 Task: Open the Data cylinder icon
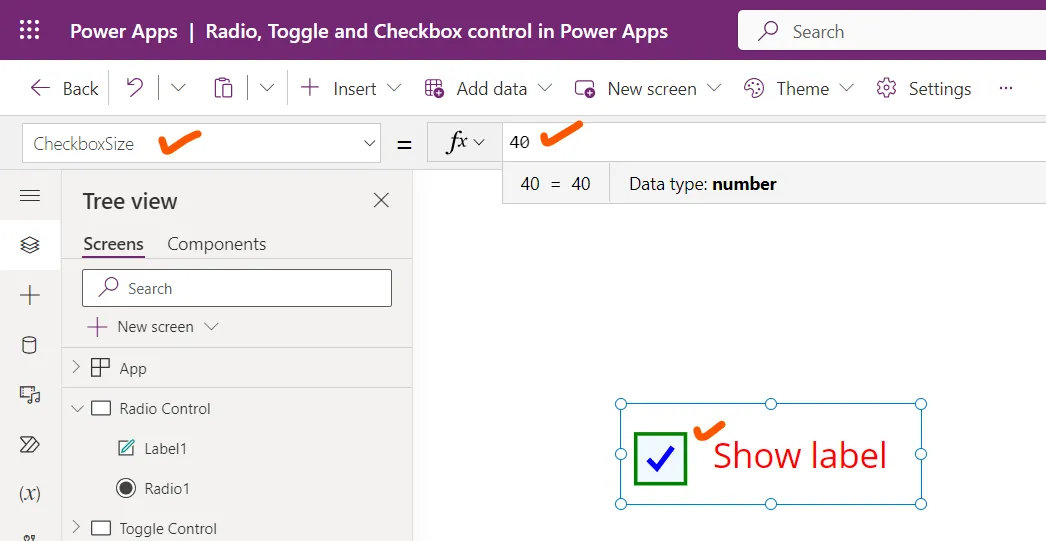tap(30, 345)
